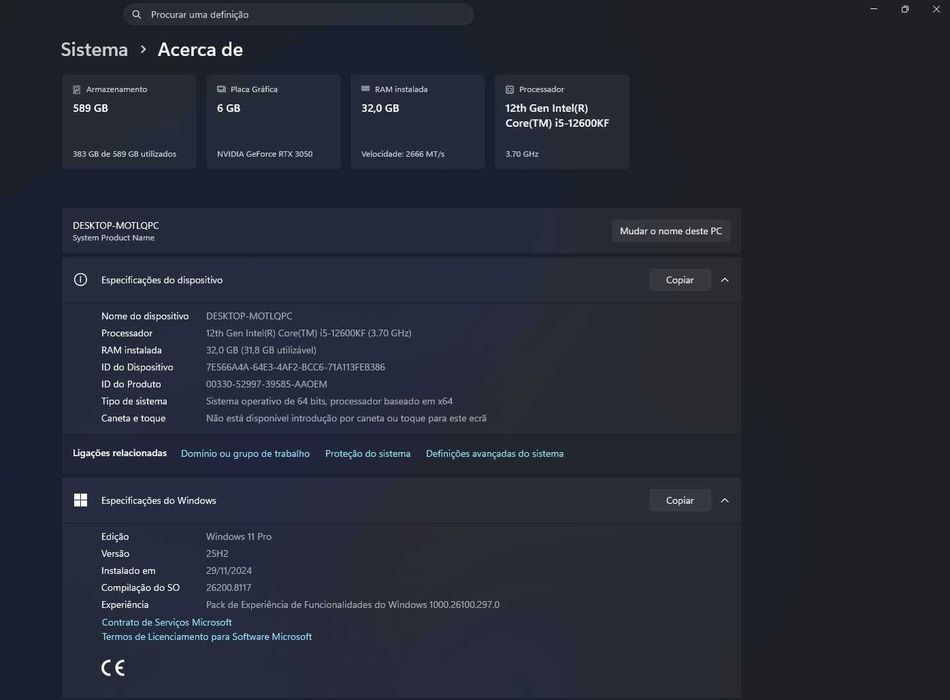Viewport: 950px width, 700px height.
Task: Open Proteção do sistema link
Action: point(368,453)
